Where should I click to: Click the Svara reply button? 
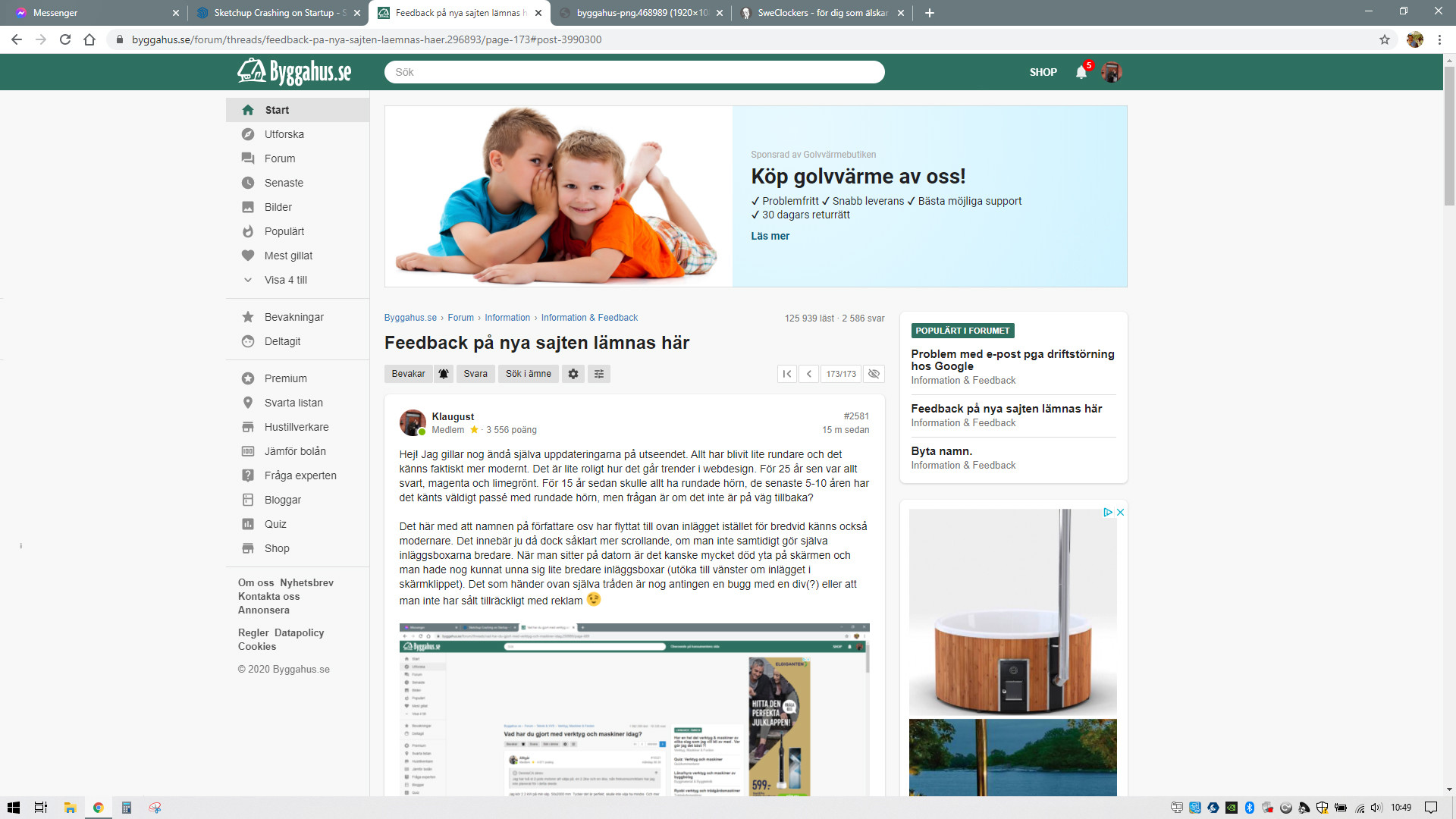[475, 374]
